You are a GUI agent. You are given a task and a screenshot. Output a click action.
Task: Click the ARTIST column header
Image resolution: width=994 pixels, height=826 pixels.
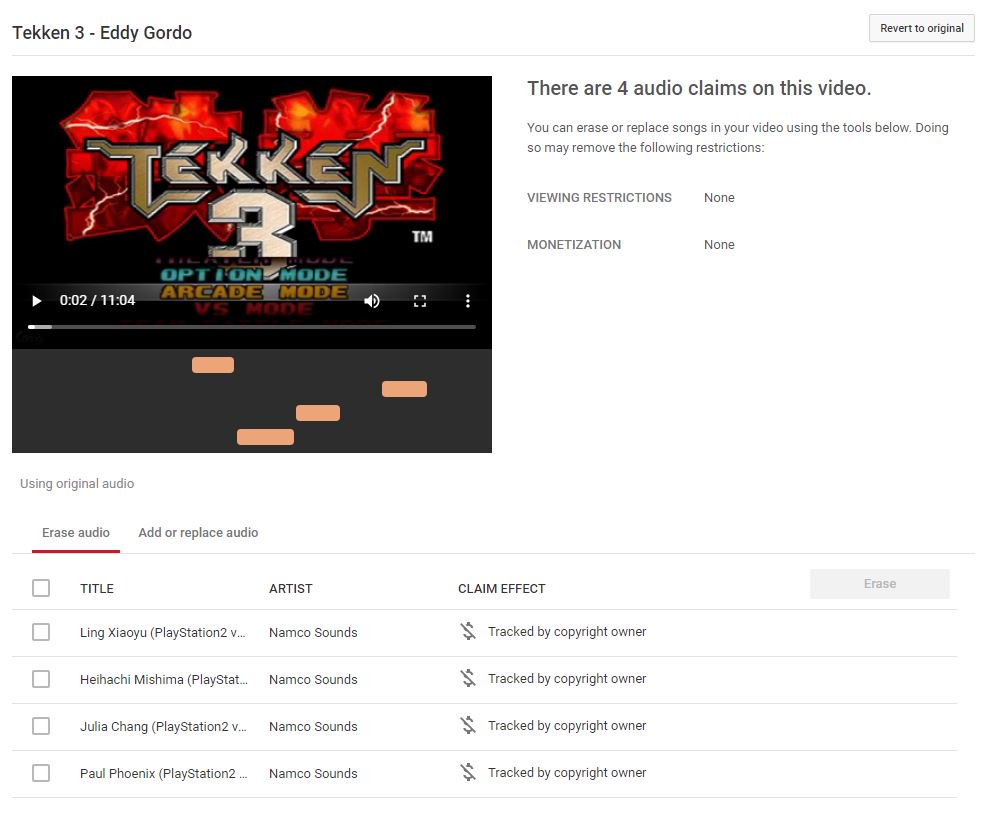click(290, 588)
